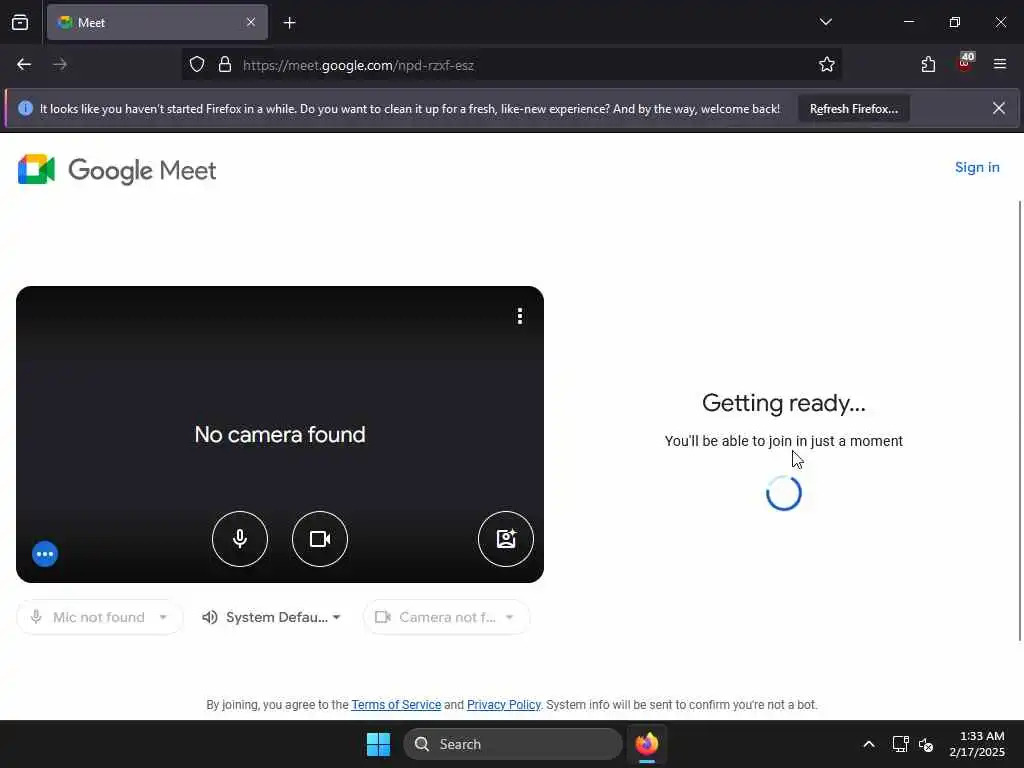
Task: Open the three-dot options in video preview
Action: pyautogui.click(x=520, y=316)
